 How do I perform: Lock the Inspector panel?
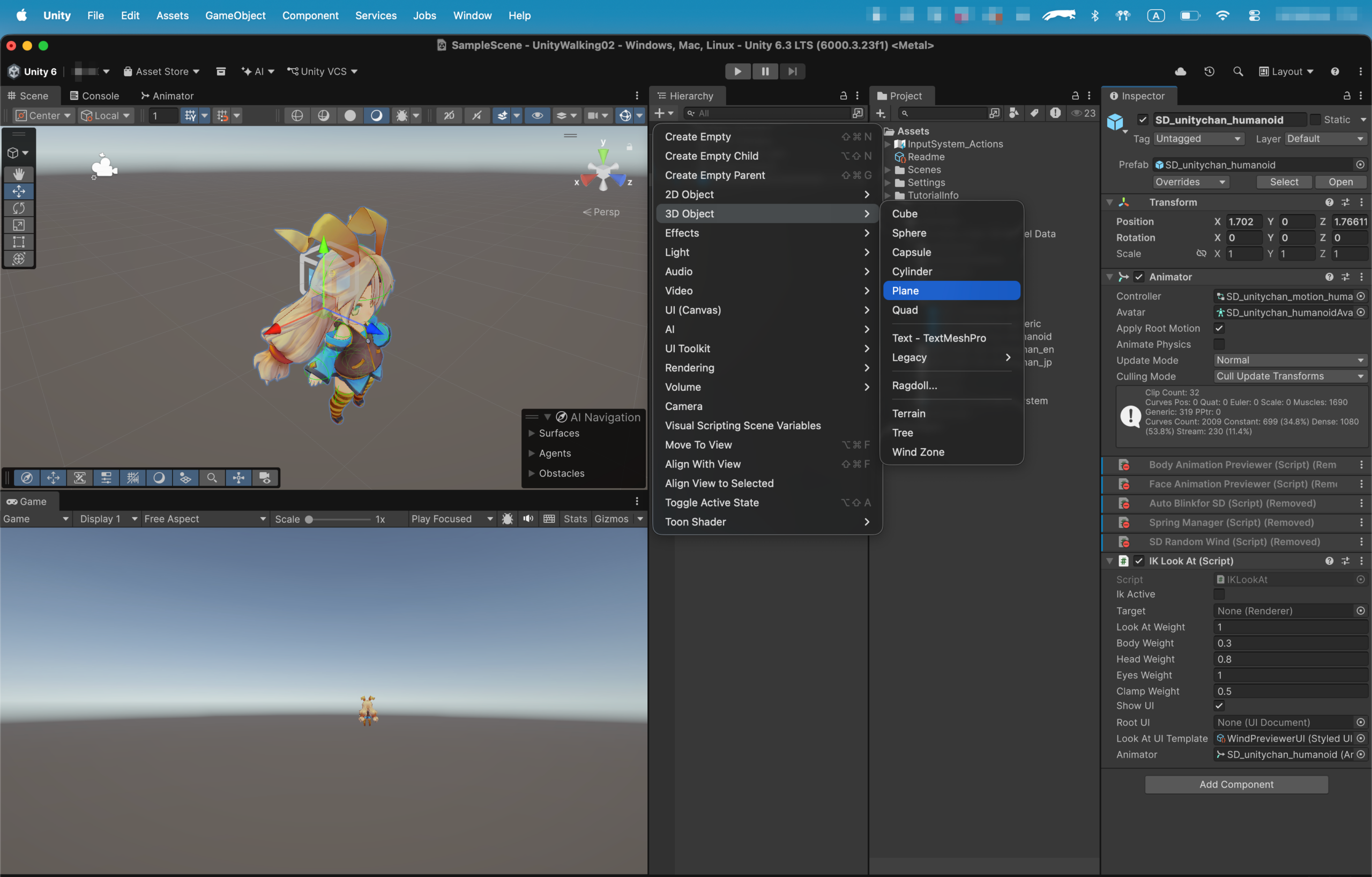1346,96
